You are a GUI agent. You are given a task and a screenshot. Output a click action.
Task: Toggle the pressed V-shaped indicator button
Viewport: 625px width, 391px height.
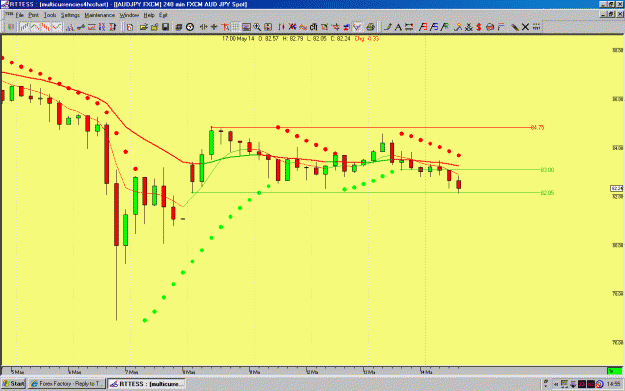(357, 27)
